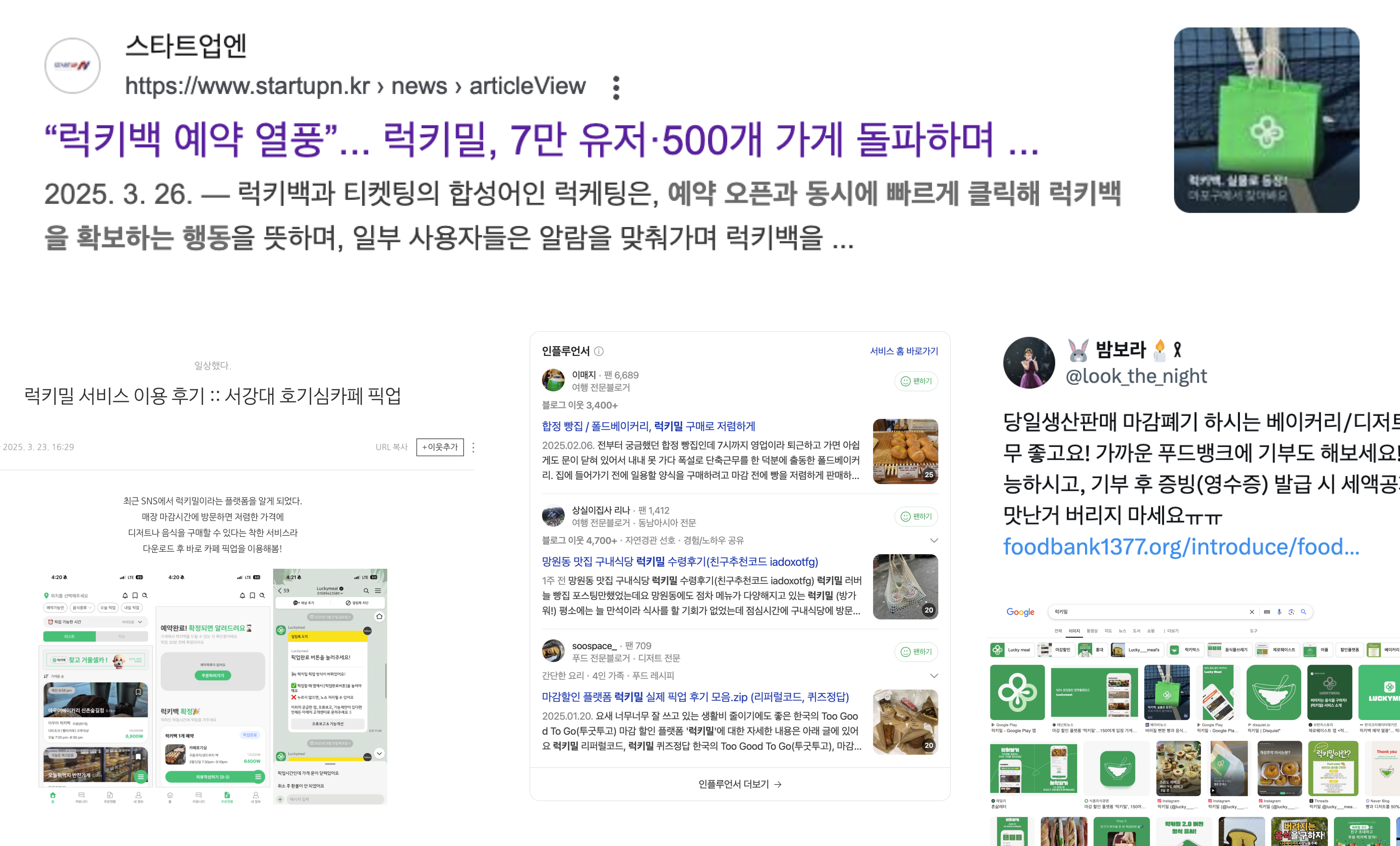Image resolution: width=1400 pixels, height=846 pixels.
Task: Toggle 팬하기 for 이매지
Action: tap(916, 381)
